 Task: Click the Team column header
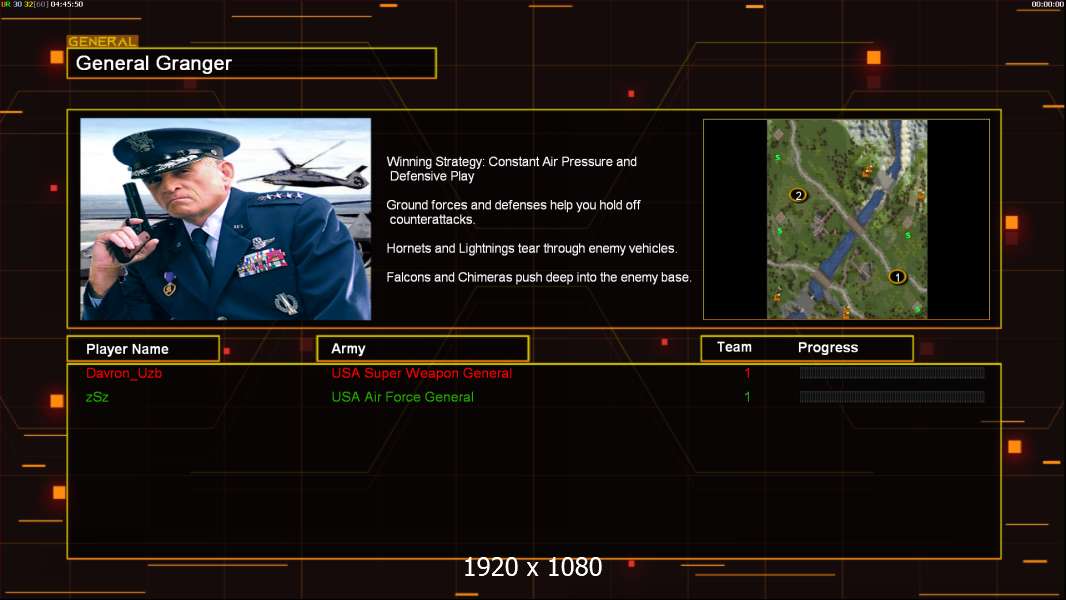pyautogui.click(x=734, y=347)
